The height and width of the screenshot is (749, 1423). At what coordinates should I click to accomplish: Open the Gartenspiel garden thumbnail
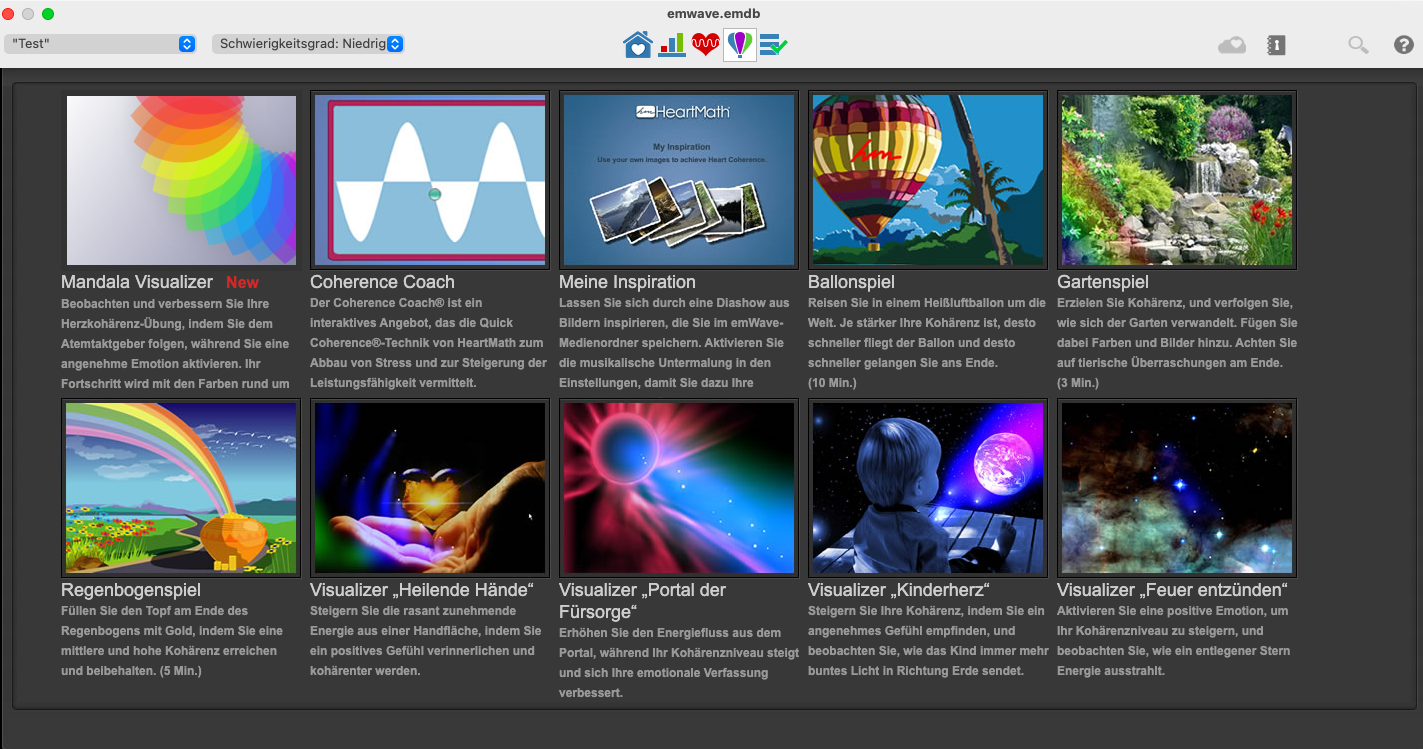tap(1177, 180)
